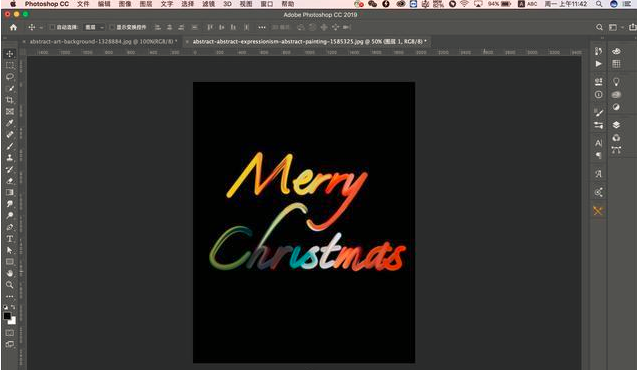The image size is (637, 370).
Task: Select the Crop tool
Action: tap(10, 100)
